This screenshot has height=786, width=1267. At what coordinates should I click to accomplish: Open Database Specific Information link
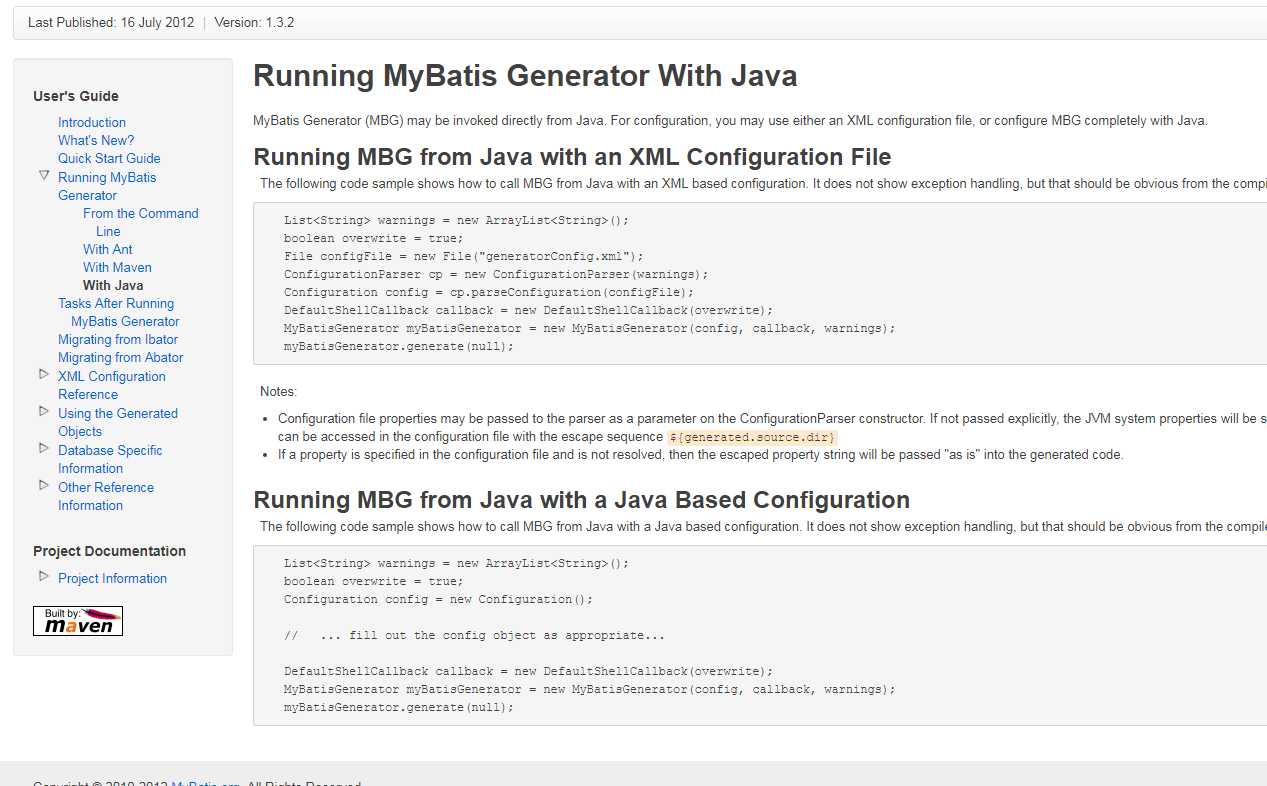coord(110,459)
